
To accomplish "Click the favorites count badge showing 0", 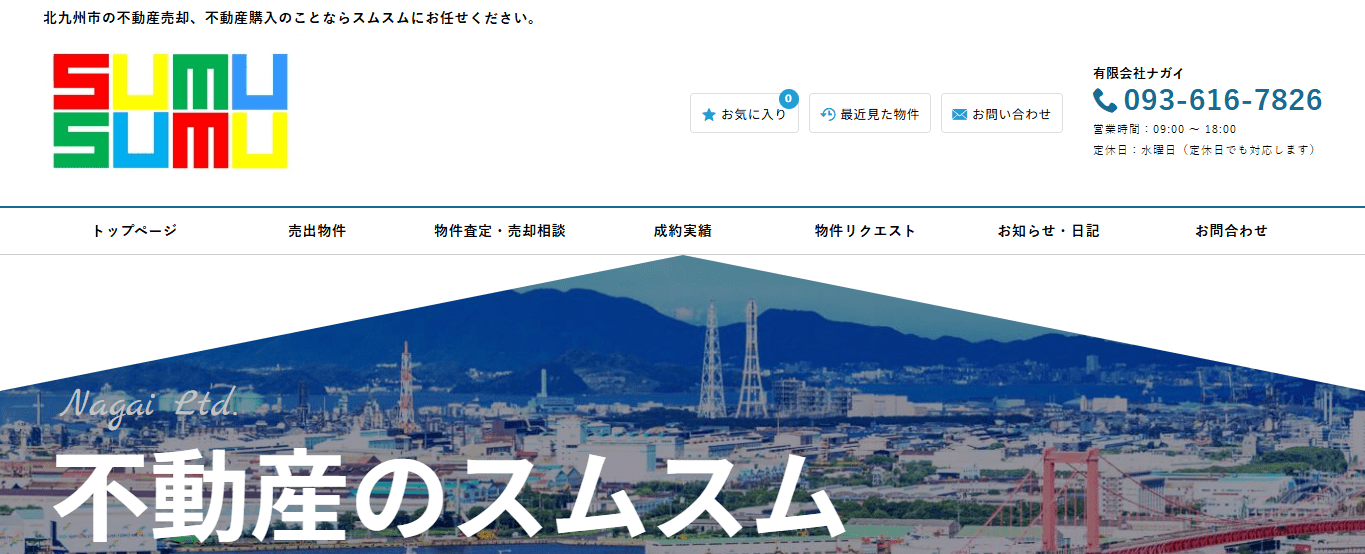I will 788,98.
